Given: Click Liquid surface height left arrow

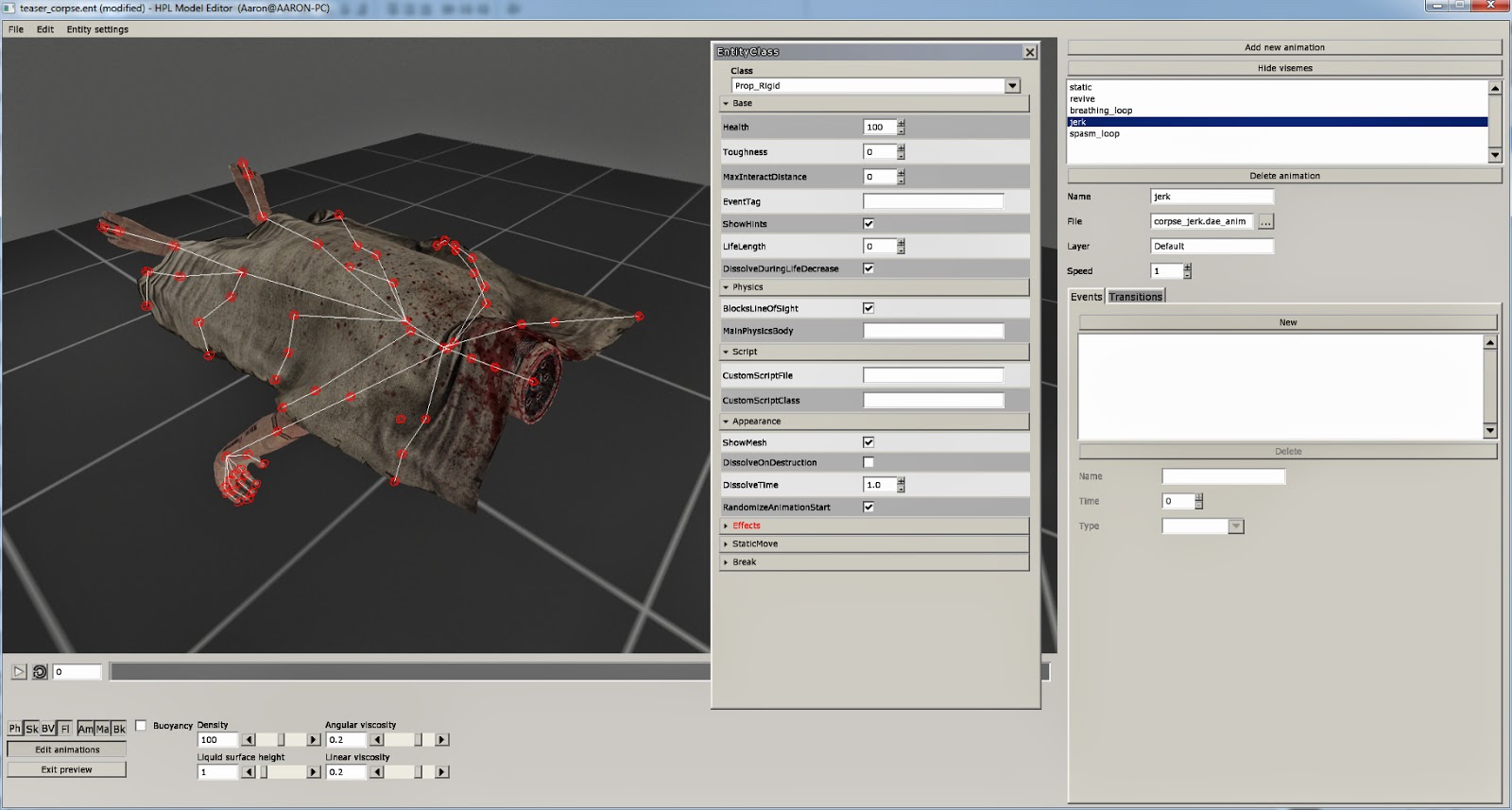Looking at the screenshot, I should tap(249, 772).
